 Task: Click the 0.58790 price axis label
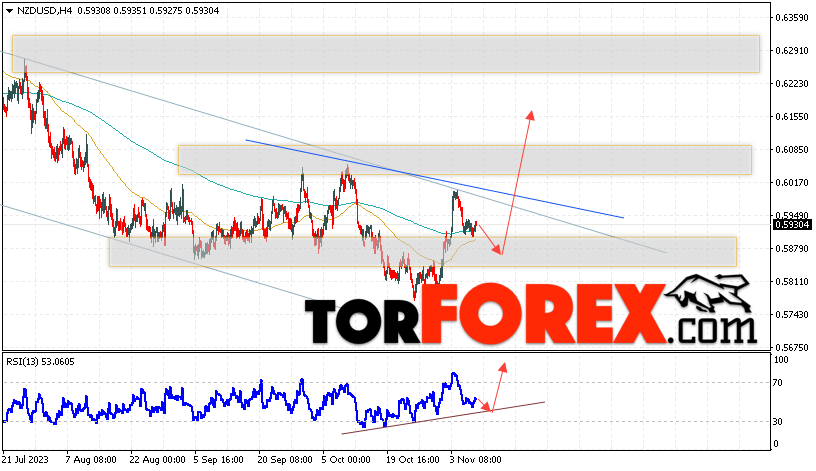click(792, 249)
